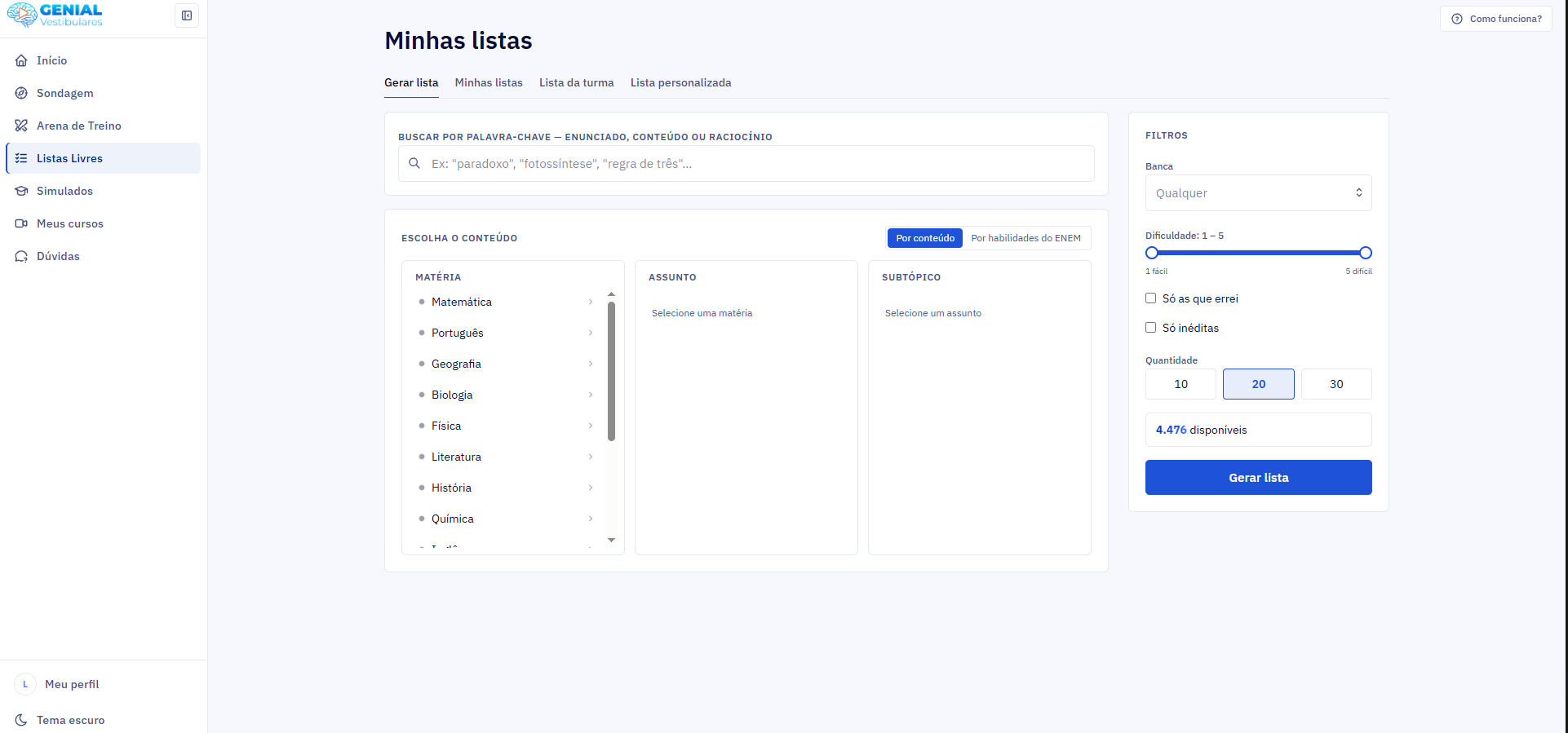
Task: Select the Por conteúdo toggle option
Action: (x=925, y=238)
